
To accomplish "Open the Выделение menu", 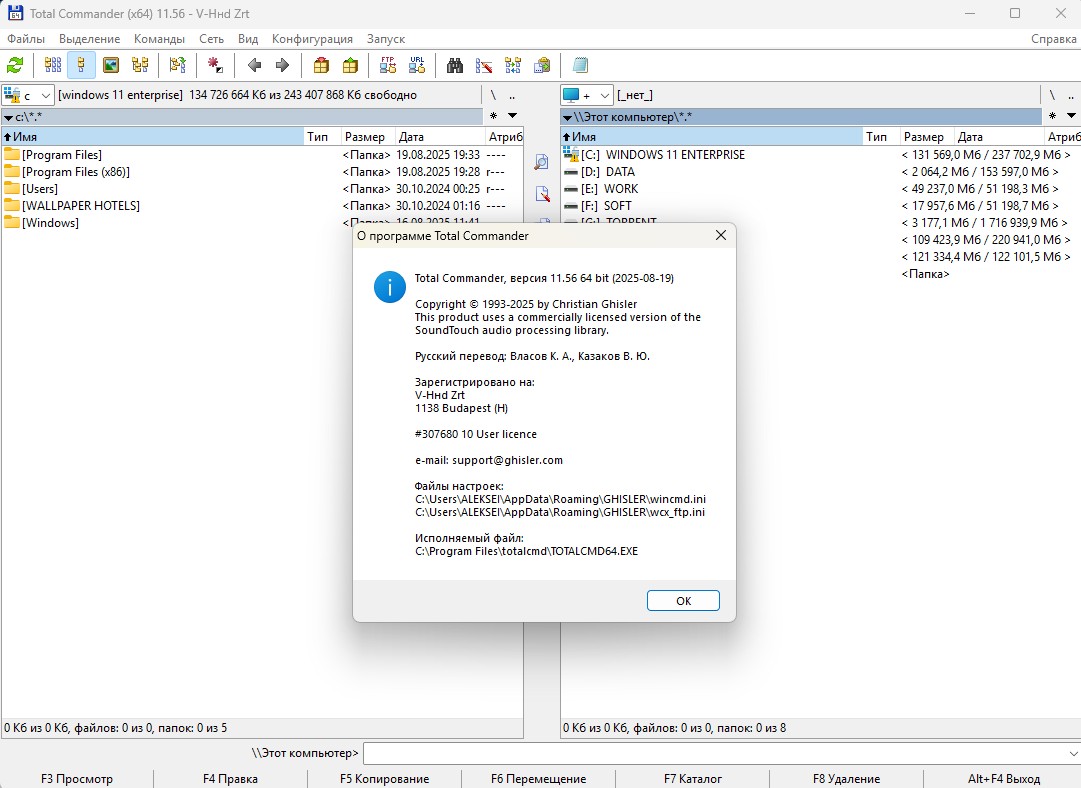I will pos(89,39).
